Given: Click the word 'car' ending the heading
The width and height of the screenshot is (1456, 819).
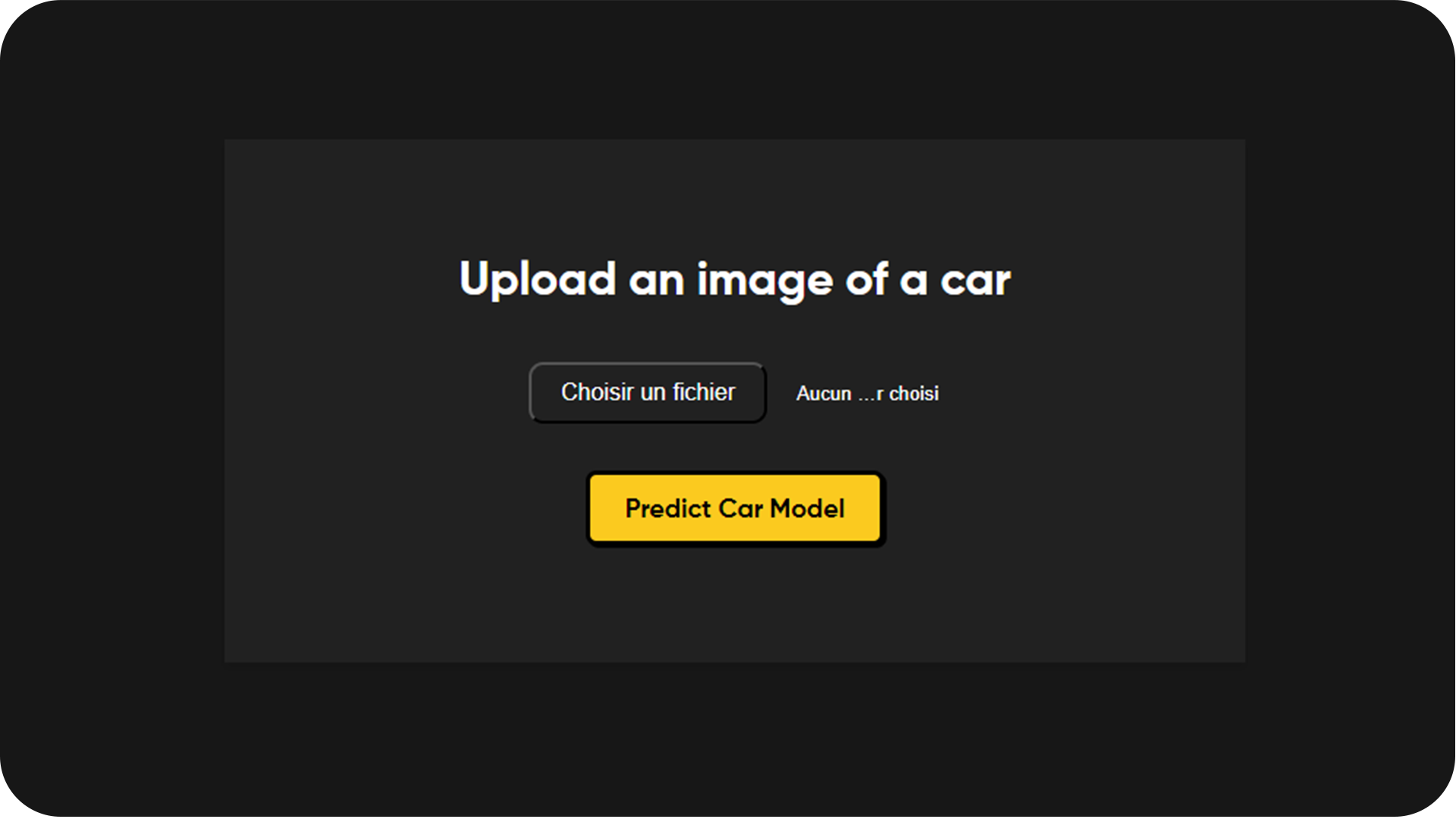Looking at the screenshot, I should point(975,279).
